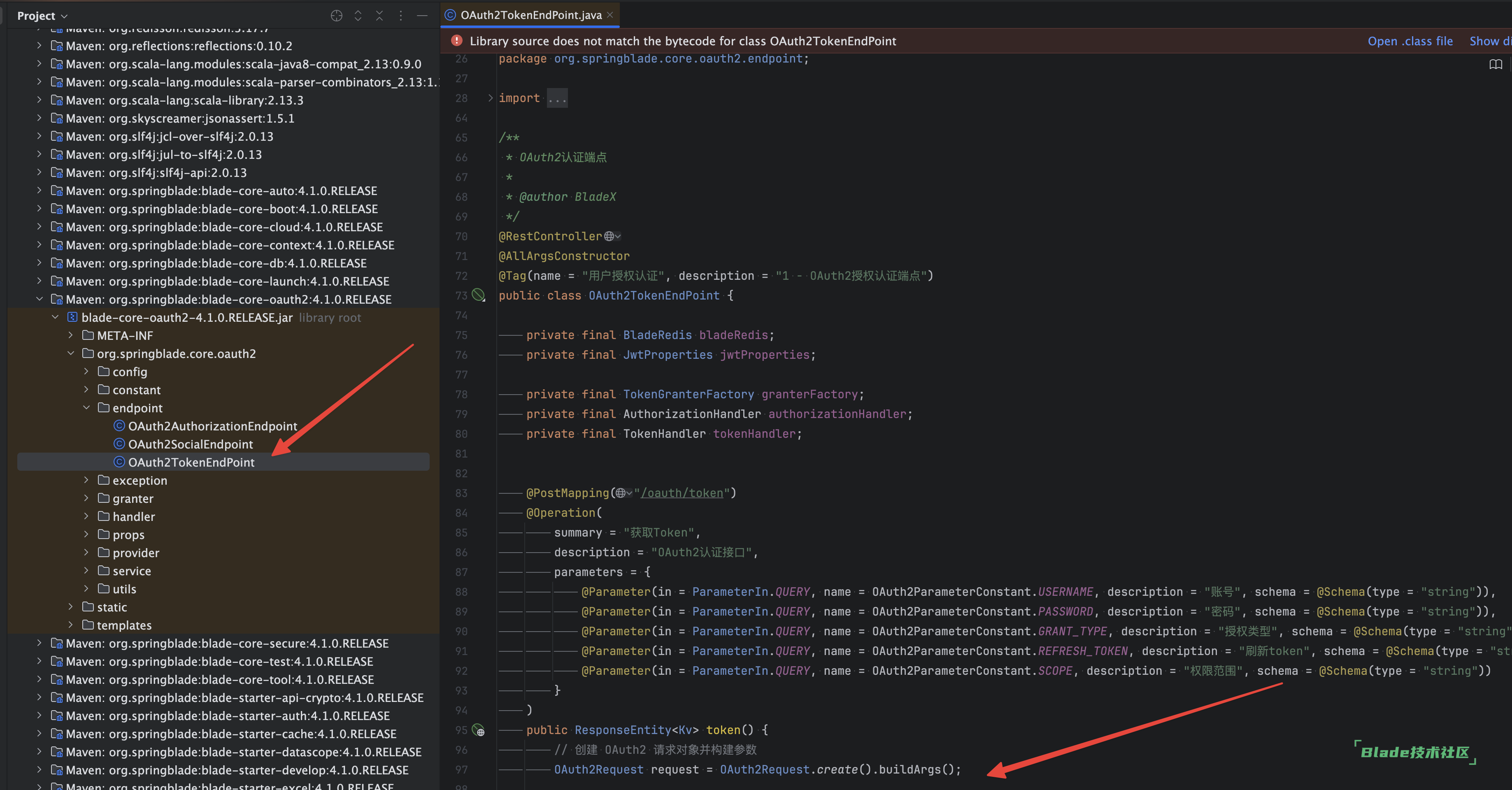Click jar archive icon of blade-core-oauth2 jar
The height and width of the screenshot is (790, 1512).
(72, 317)
